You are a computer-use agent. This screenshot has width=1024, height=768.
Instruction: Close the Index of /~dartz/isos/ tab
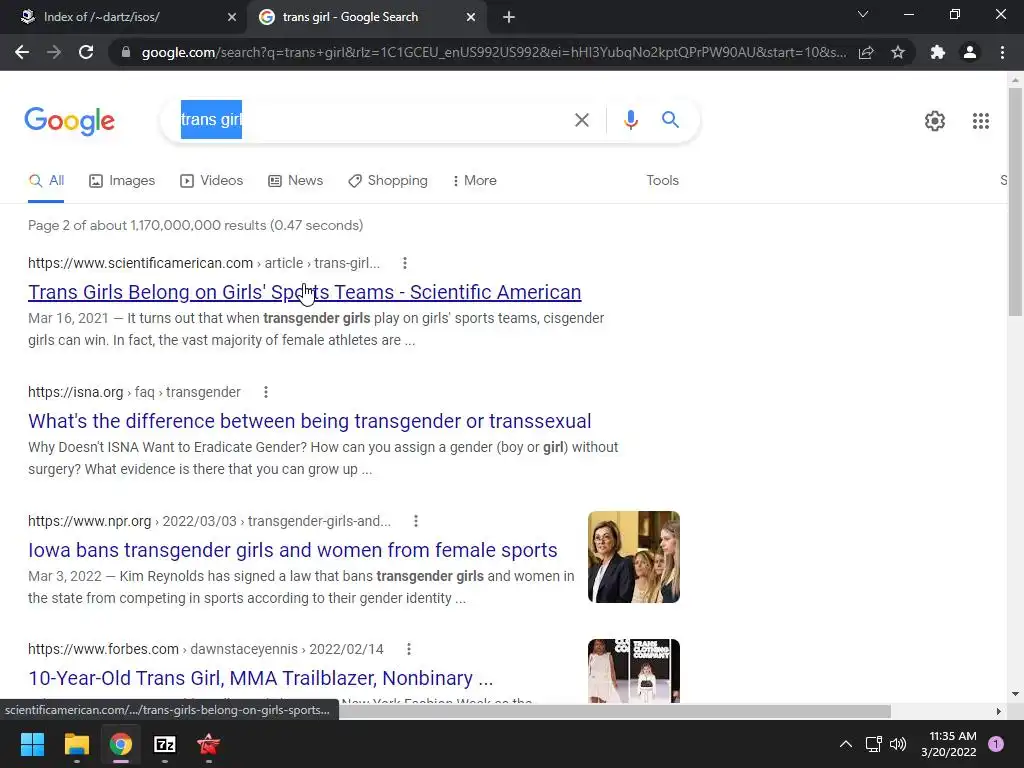tap(232, 17)
